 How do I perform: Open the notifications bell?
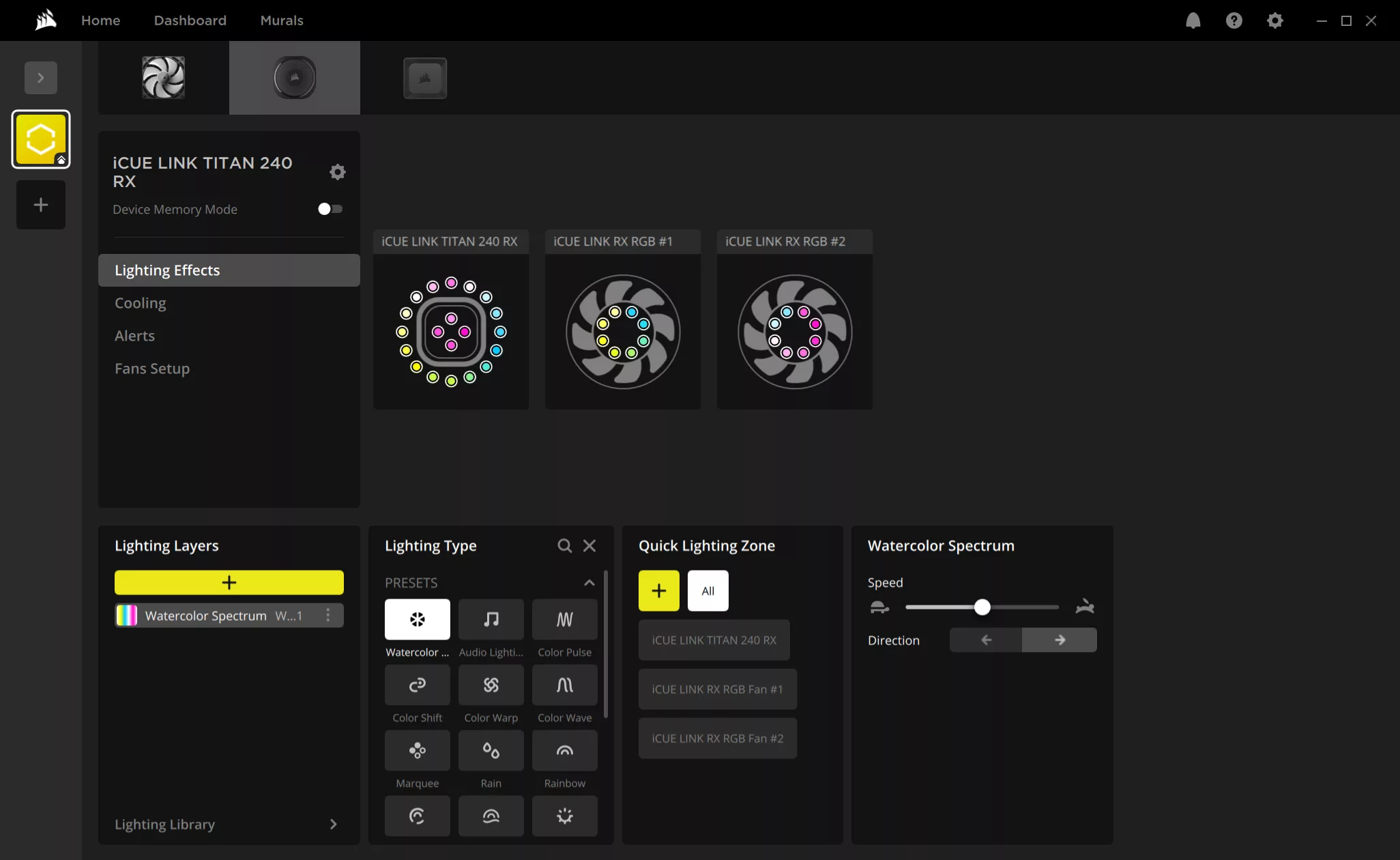pos(1193,20)
